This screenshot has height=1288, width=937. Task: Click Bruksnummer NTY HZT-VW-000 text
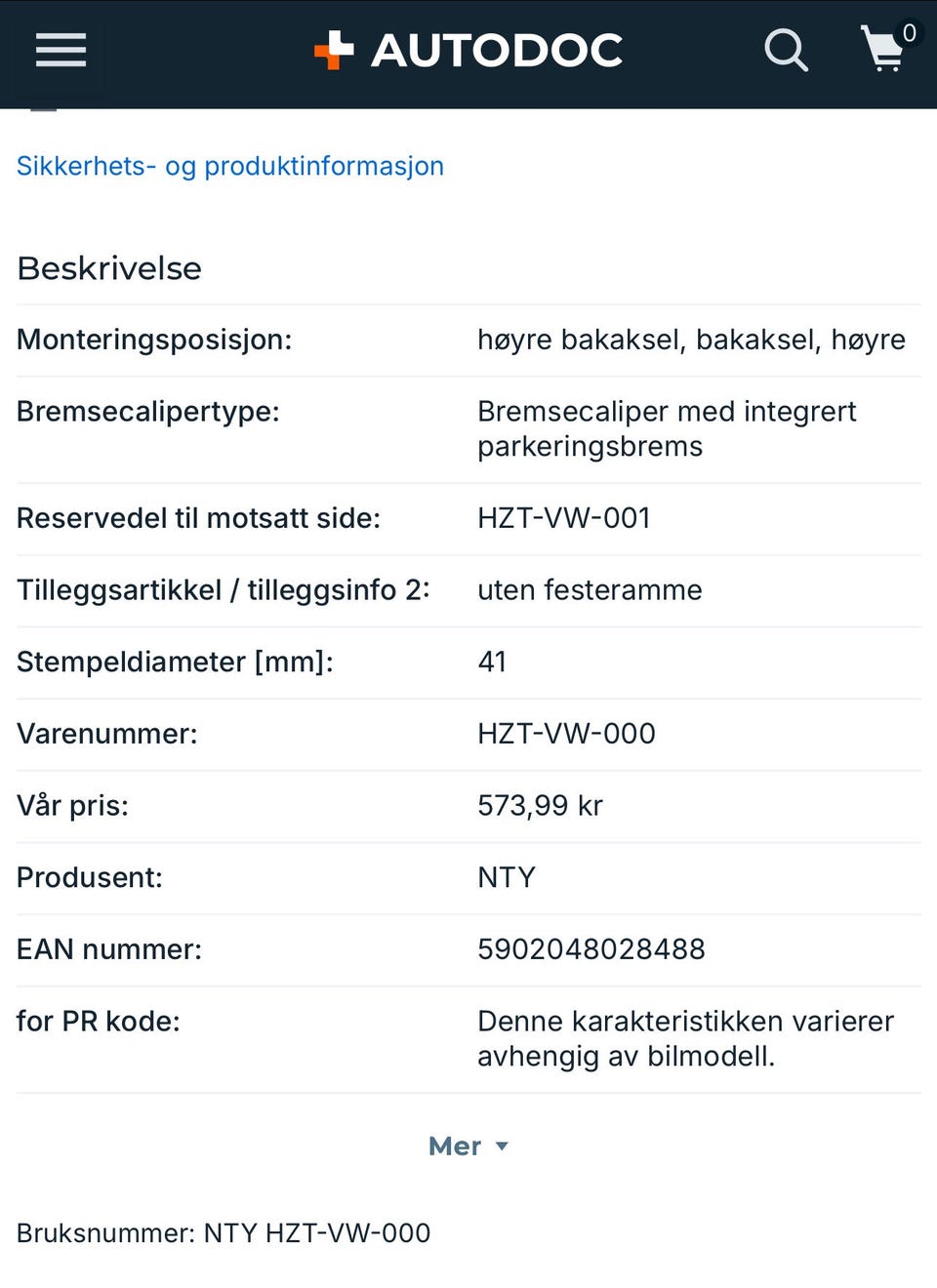[x=224, y=1233]
